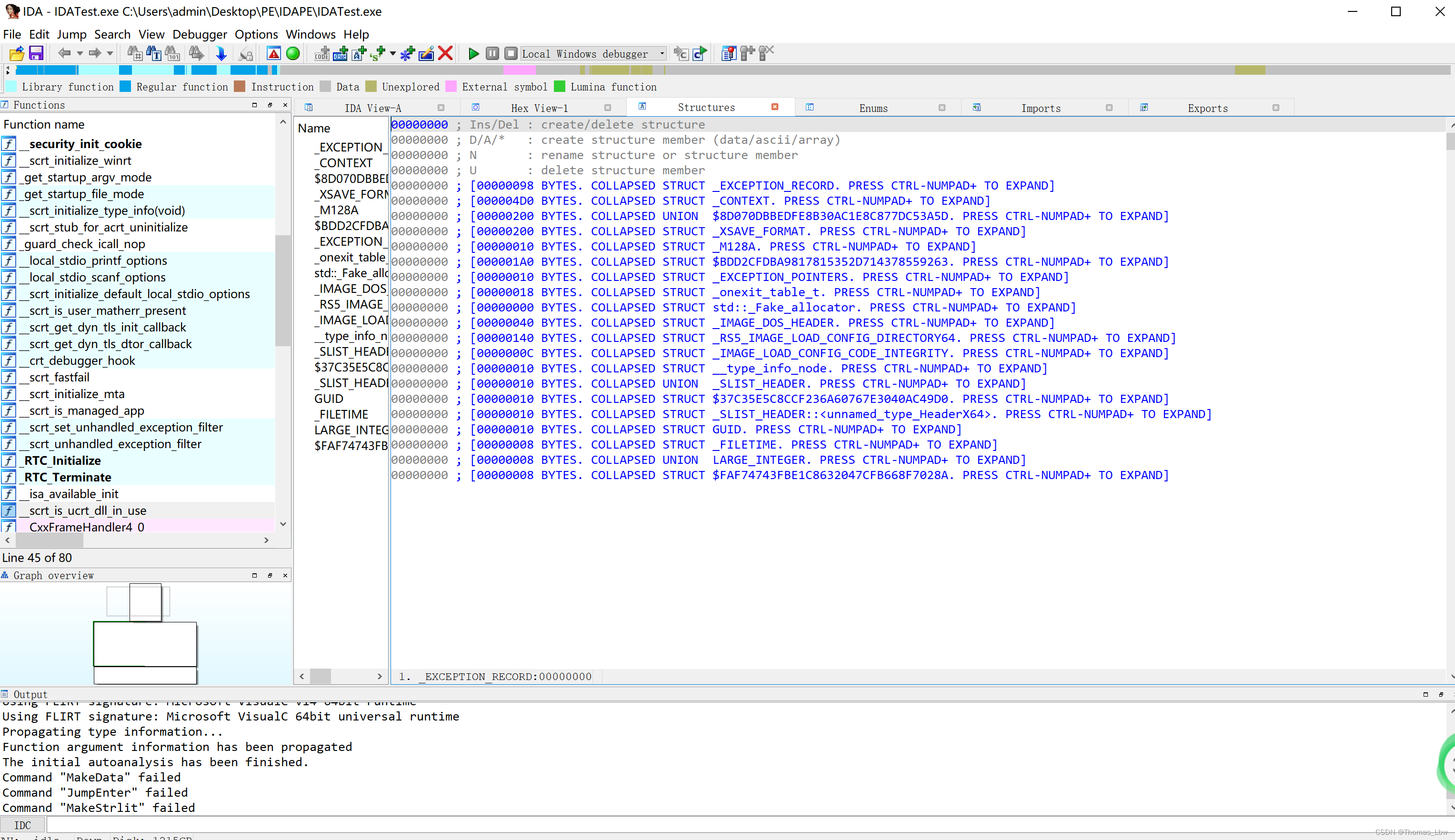1455x840 pixels.
Task: Open the back-jump history dropdown arrow
Action: pyautogui.click(x=80, y=54)
